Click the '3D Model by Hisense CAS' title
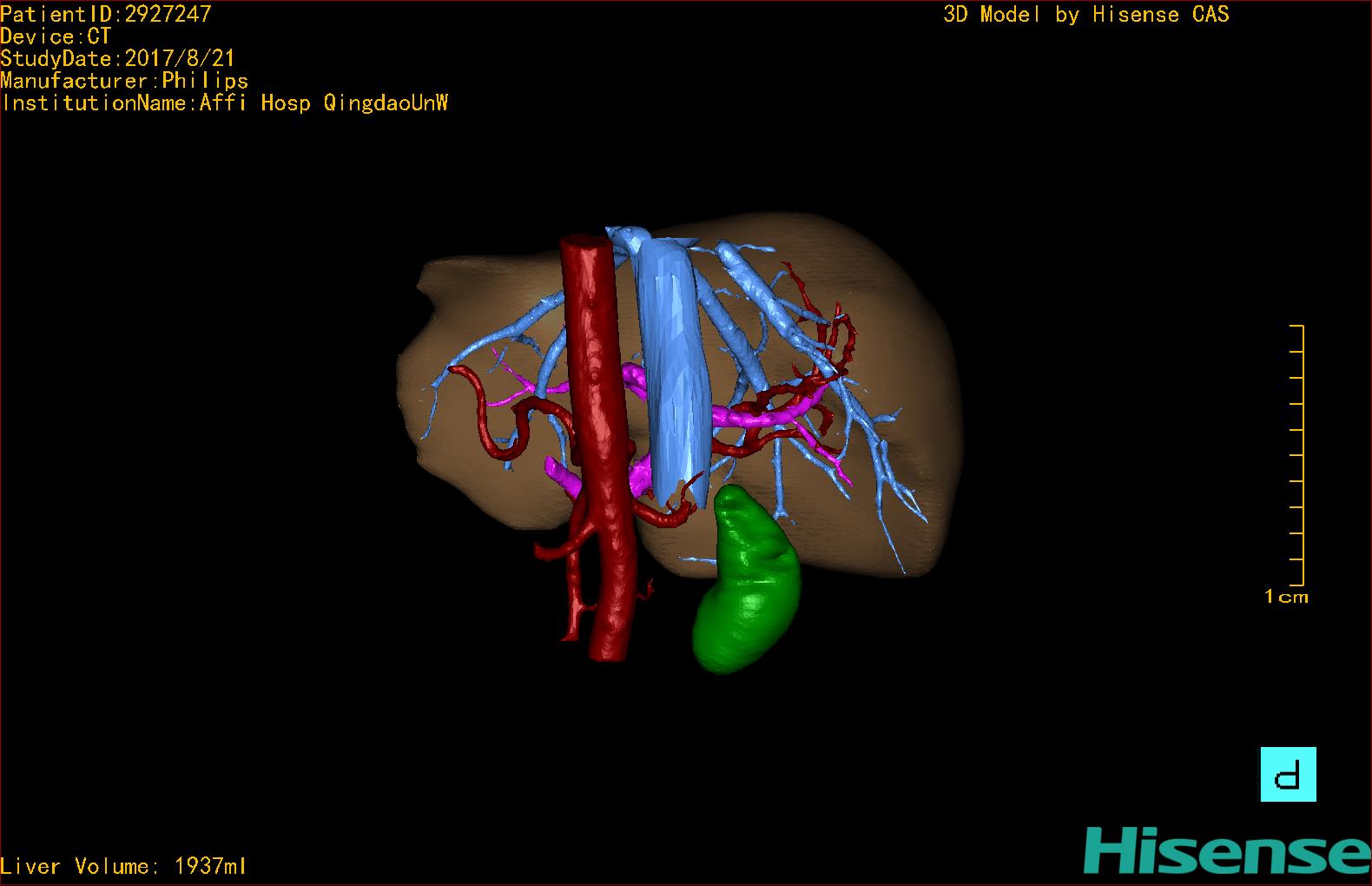Screen dimensions: 1372x886 click(1085, 15)
